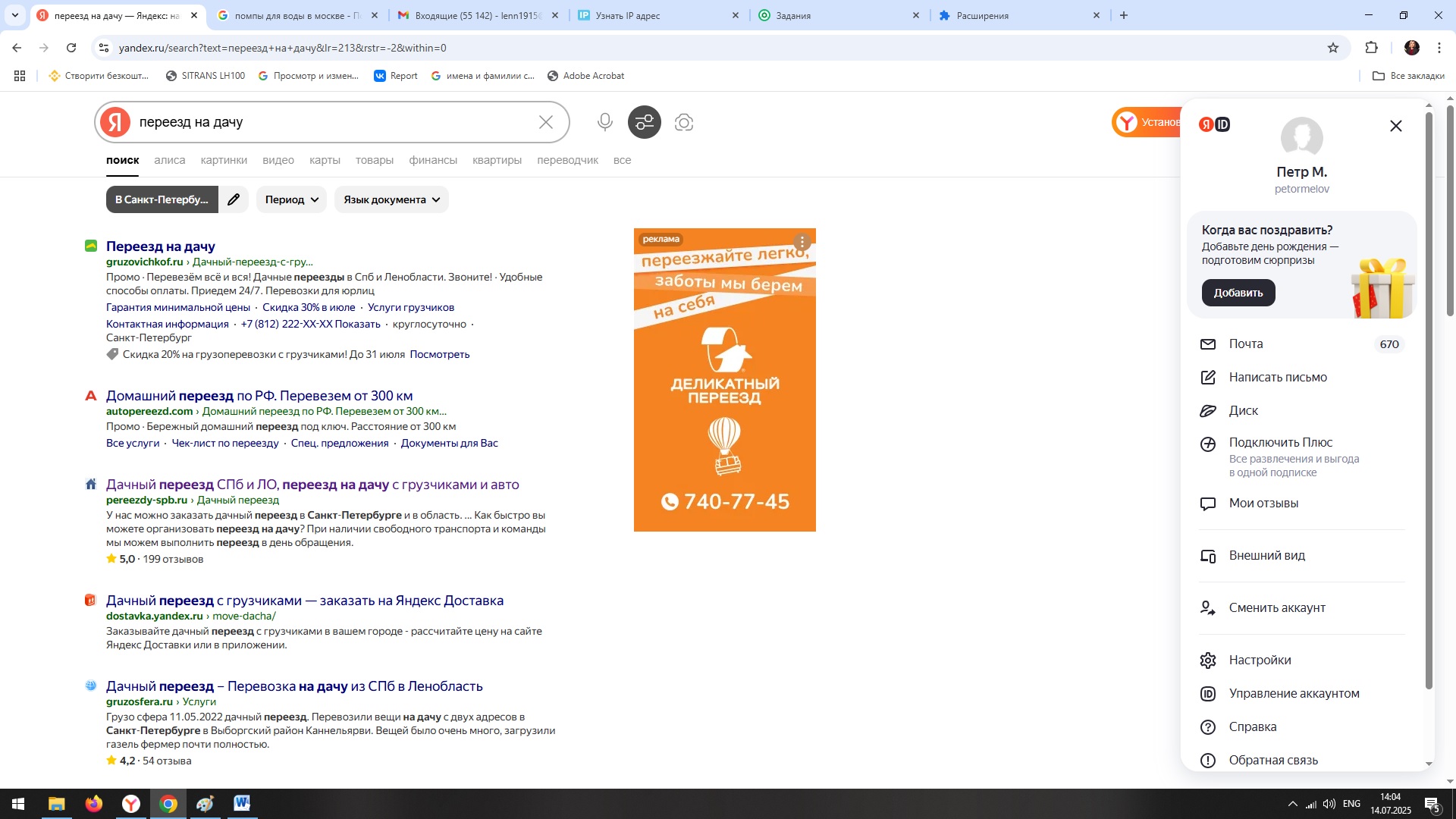Edit region with the pencil icon

coord(234,199)
